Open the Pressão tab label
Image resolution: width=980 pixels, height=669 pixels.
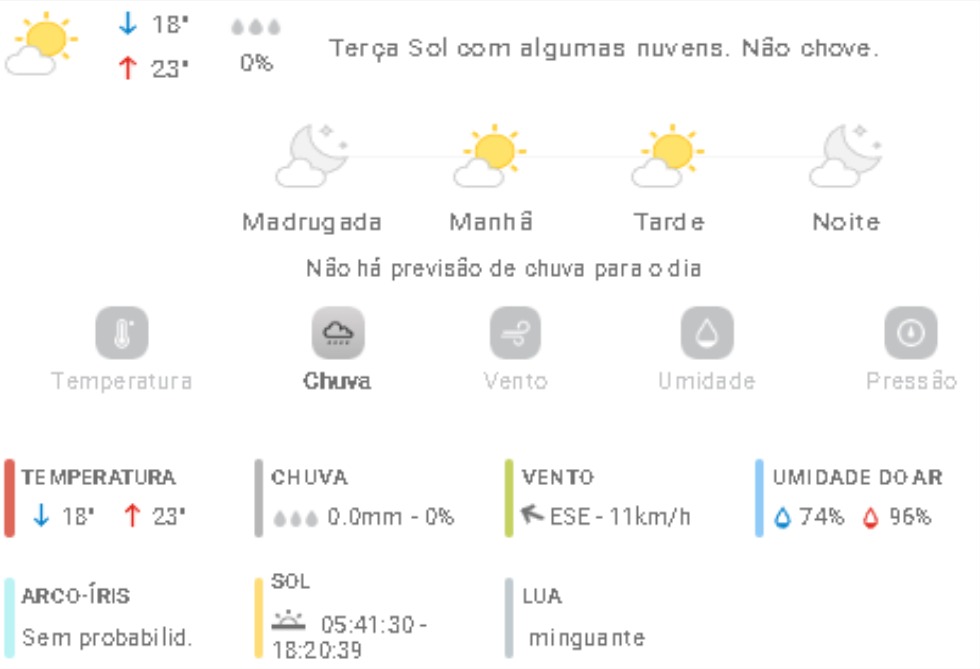tap(911, 381)
